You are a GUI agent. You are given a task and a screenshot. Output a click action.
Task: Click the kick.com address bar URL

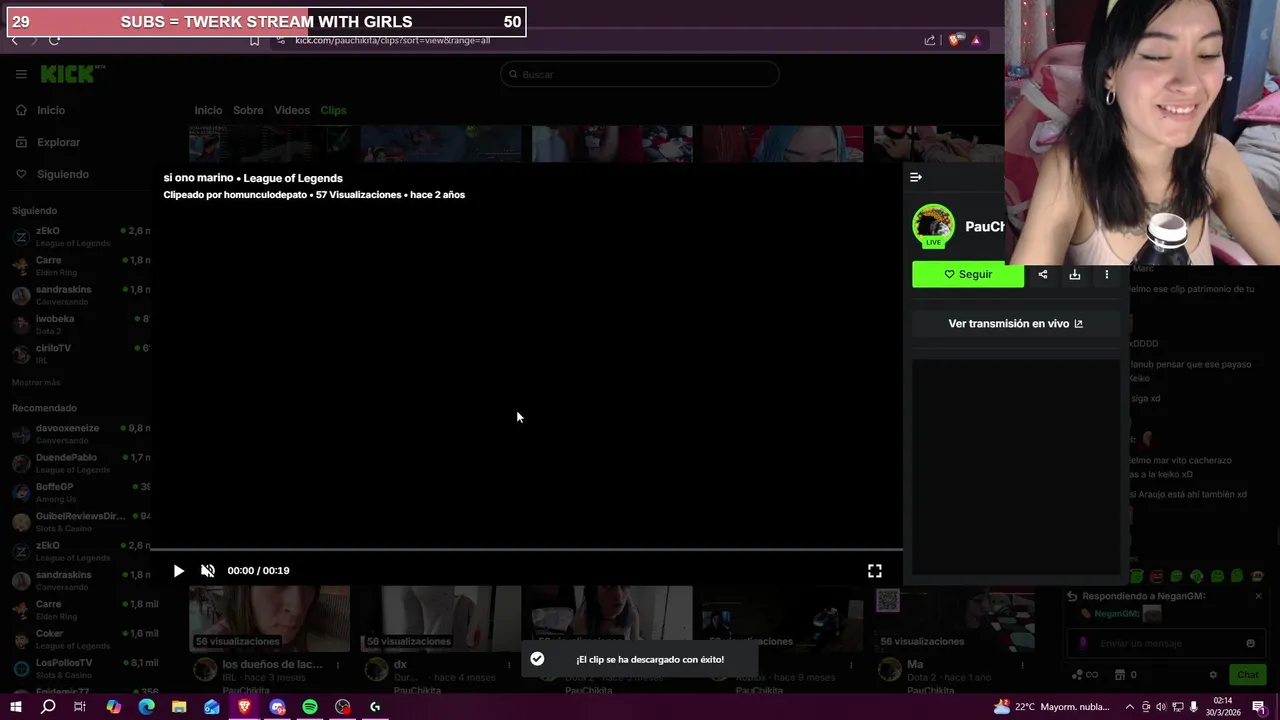392,40
